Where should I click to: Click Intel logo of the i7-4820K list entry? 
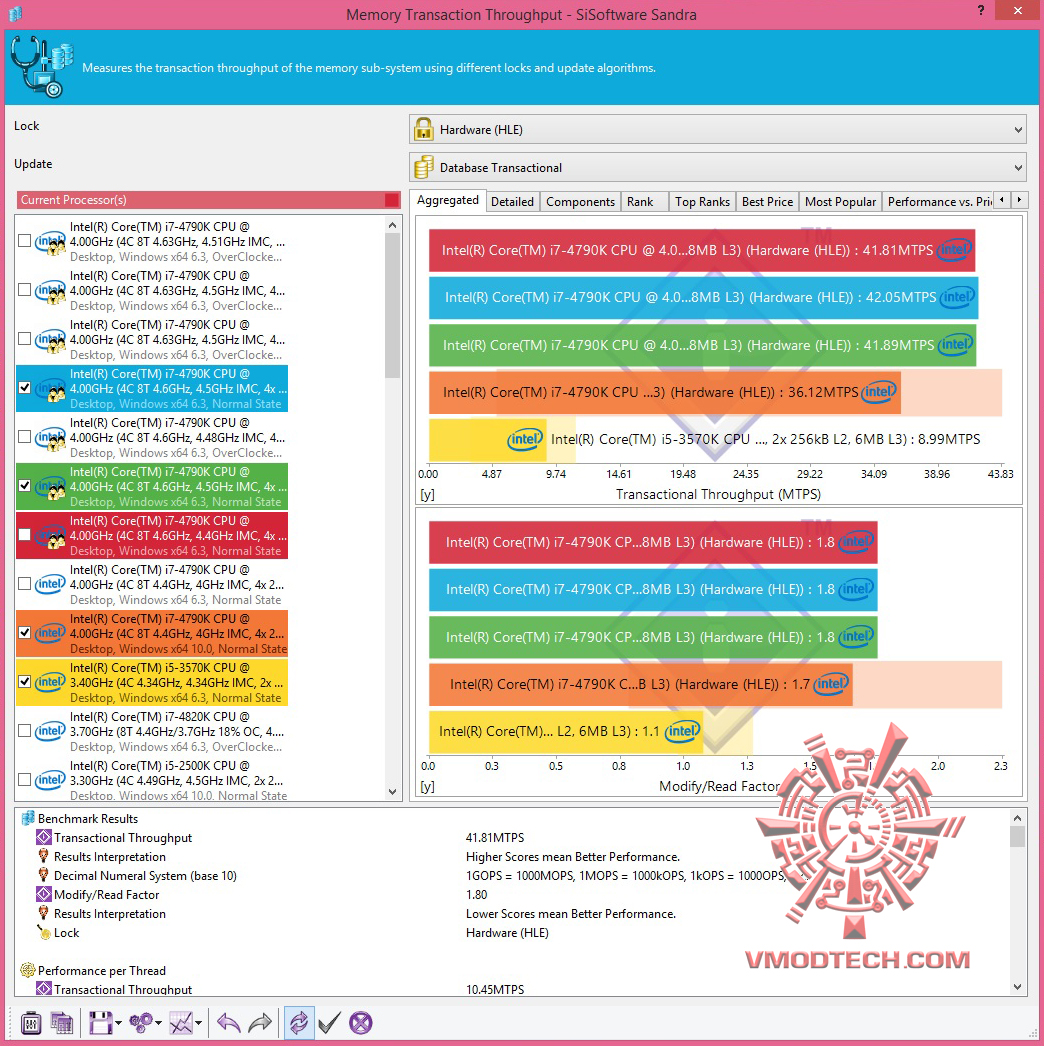[51, 731]
